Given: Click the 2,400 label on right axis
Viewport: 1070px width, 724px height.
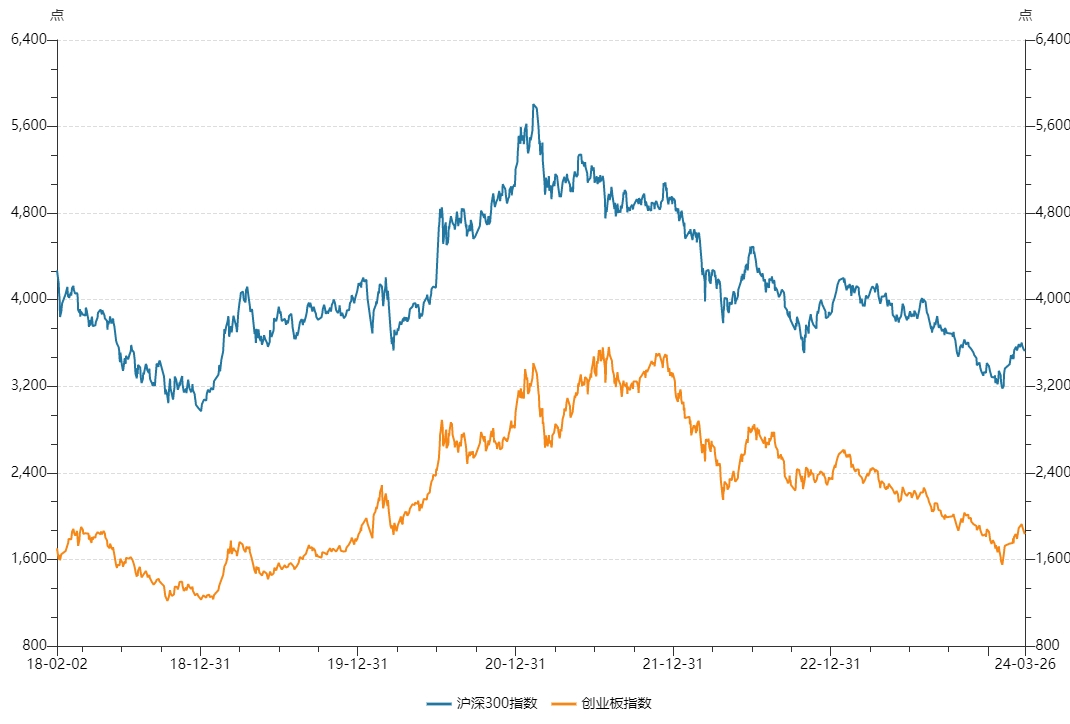Looking at the screenshot, I should 1052,472.
